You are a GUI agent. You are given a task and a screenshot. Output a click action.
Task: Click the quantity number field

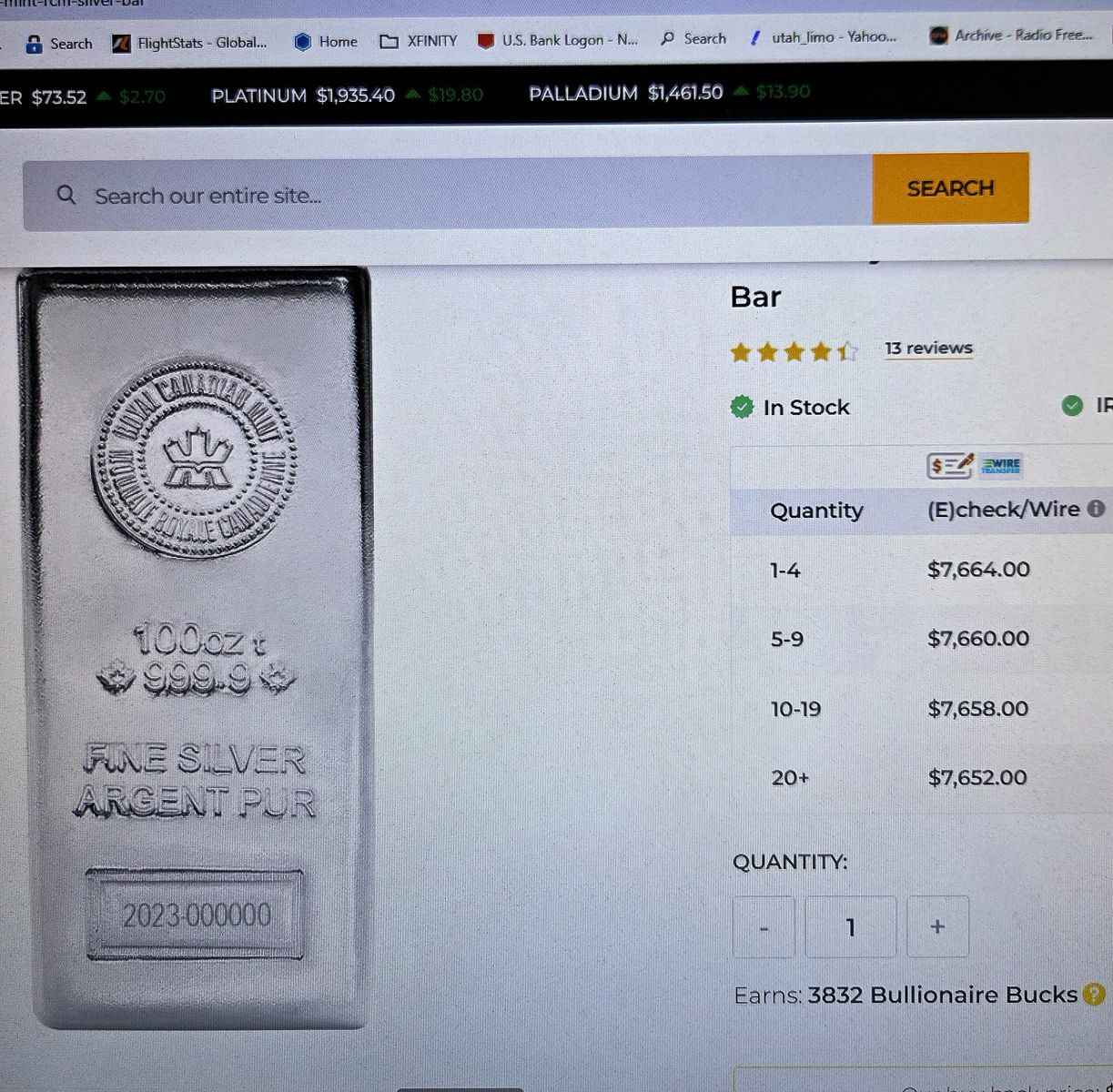pyautogui.click(x=850, y=927)
